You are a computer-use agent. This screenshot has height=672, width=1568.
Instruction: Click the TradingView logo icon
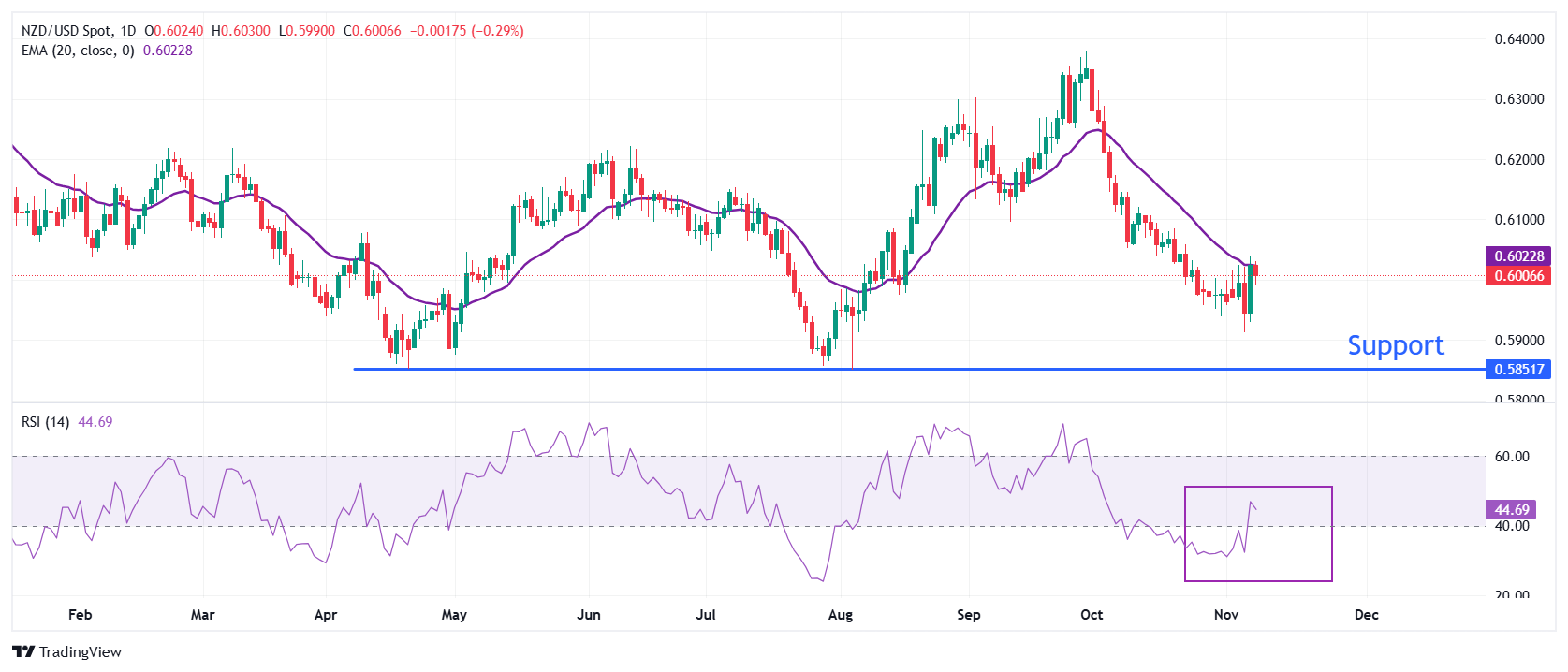coord(23,651)
